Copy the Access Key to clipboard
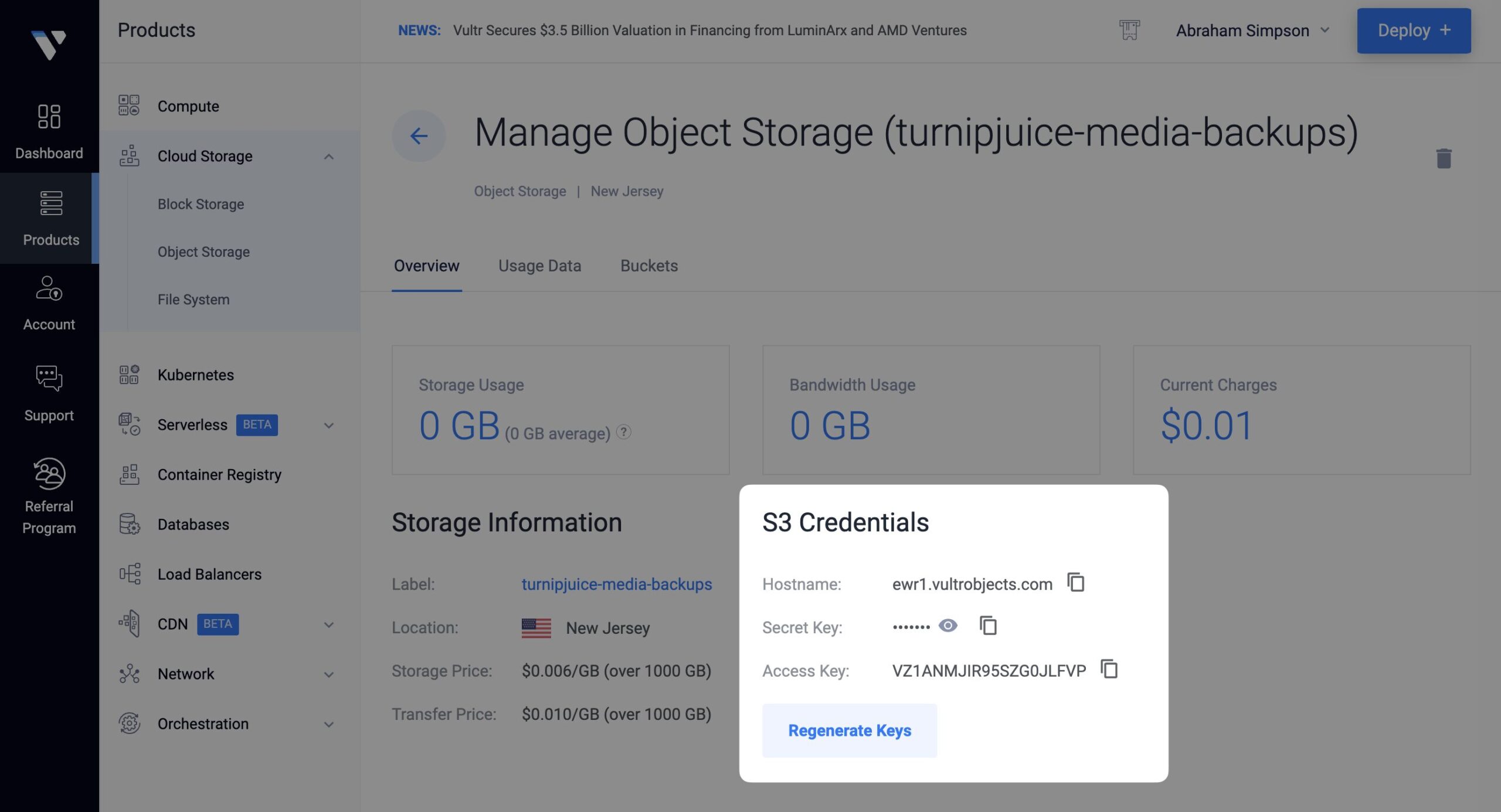Screen dimensions: 1501x812 (x=1109, y=669)
